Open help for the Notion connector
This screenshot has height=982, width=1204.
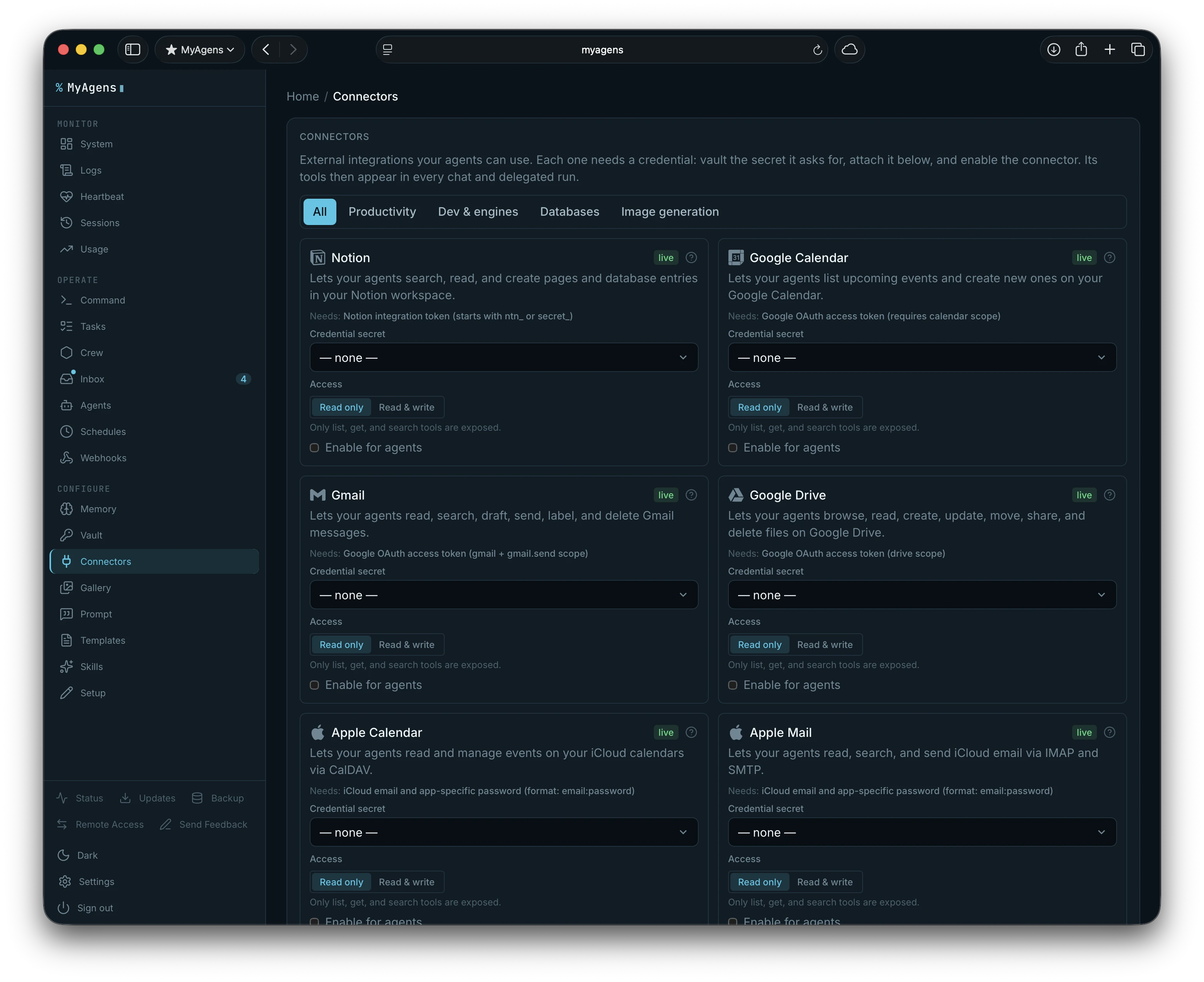point(691,258)
